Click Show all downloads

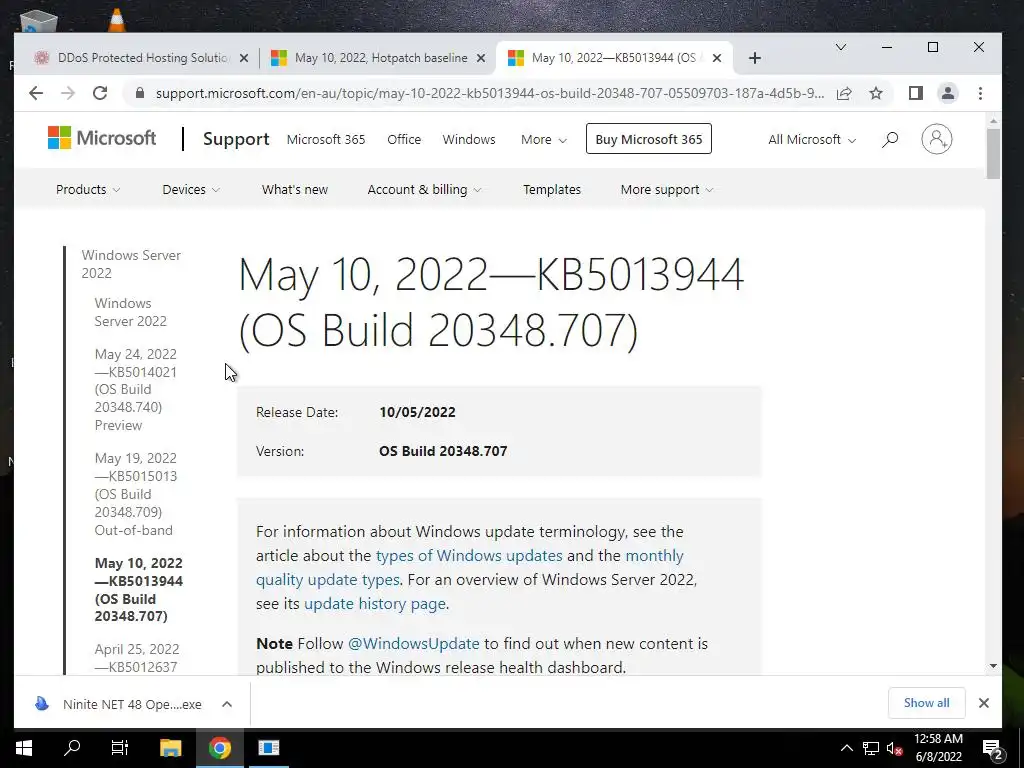click(926, 703)
